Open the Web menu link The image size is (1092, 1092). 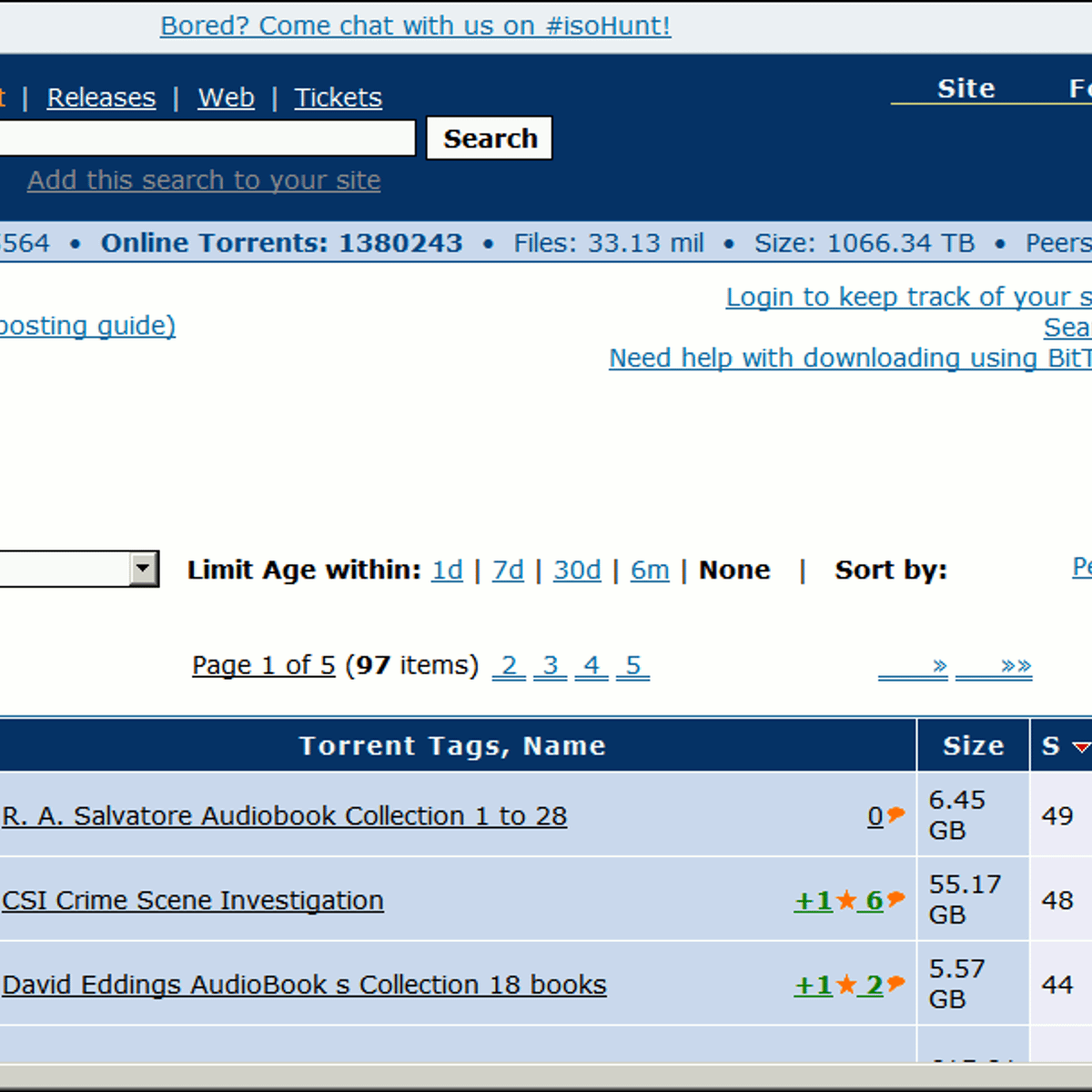[x=226, y=97]
